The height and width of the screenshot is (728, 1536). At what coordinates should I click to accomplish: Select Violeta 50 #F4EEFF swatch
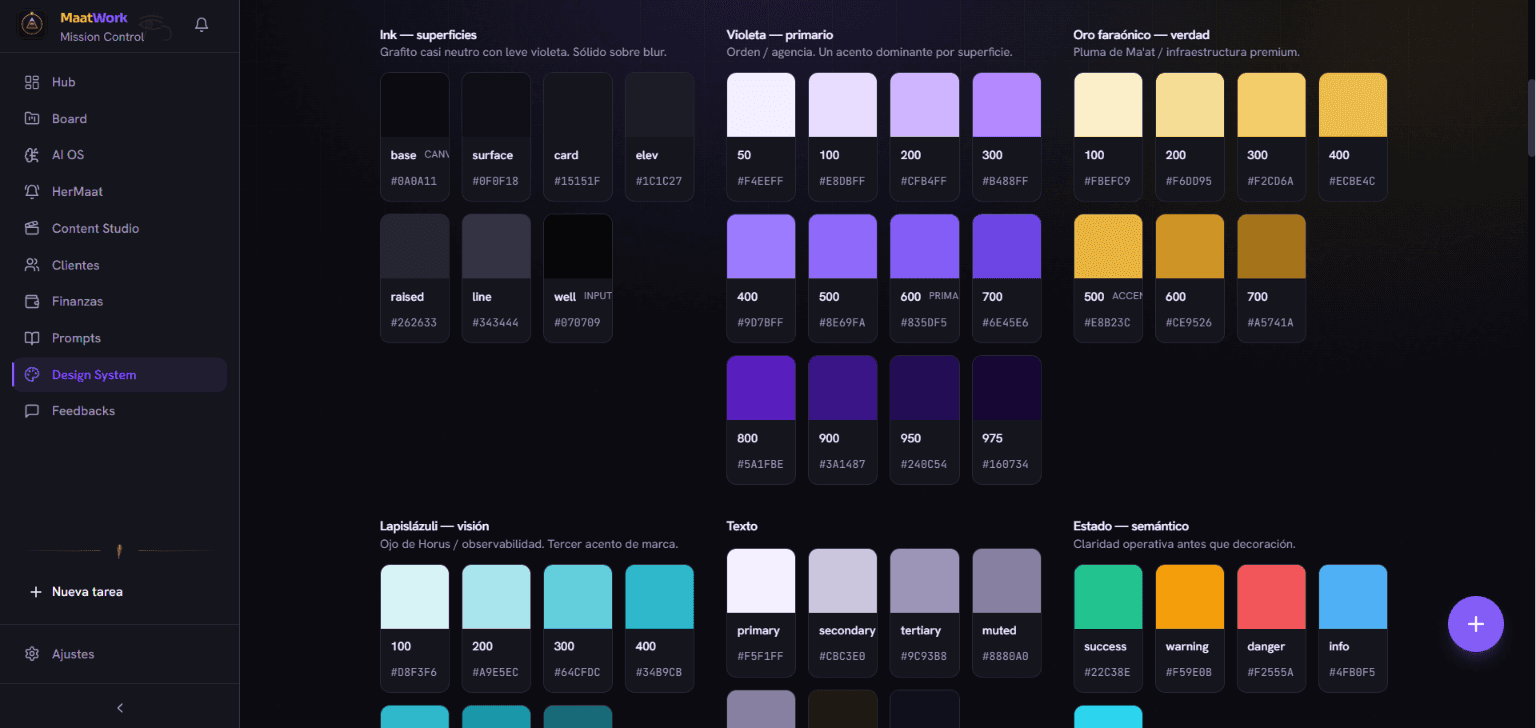tap(761, 137)
